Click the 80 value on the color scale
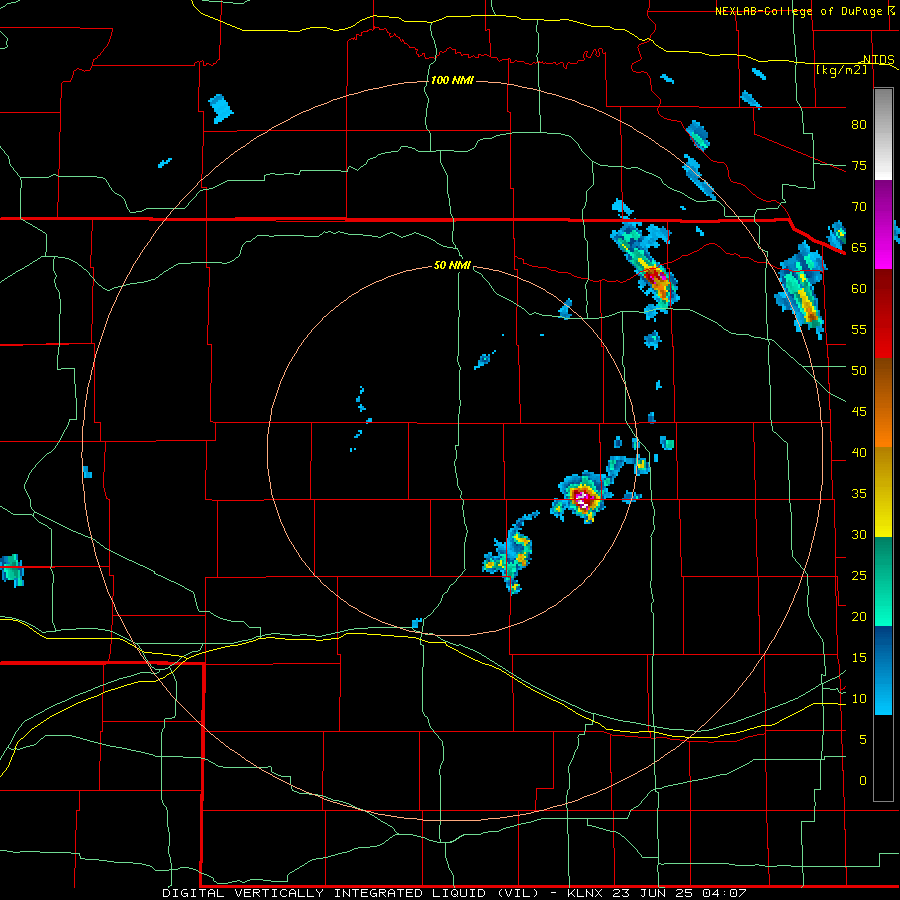Viewport: 900px width, 900px height. (859, 125)
